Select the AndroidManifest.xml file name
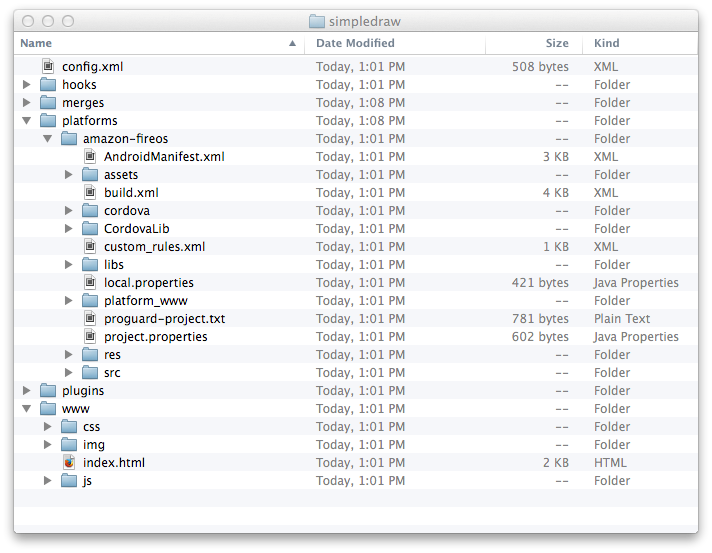Viewport: 712px width, 553px height. coord(164,157)
